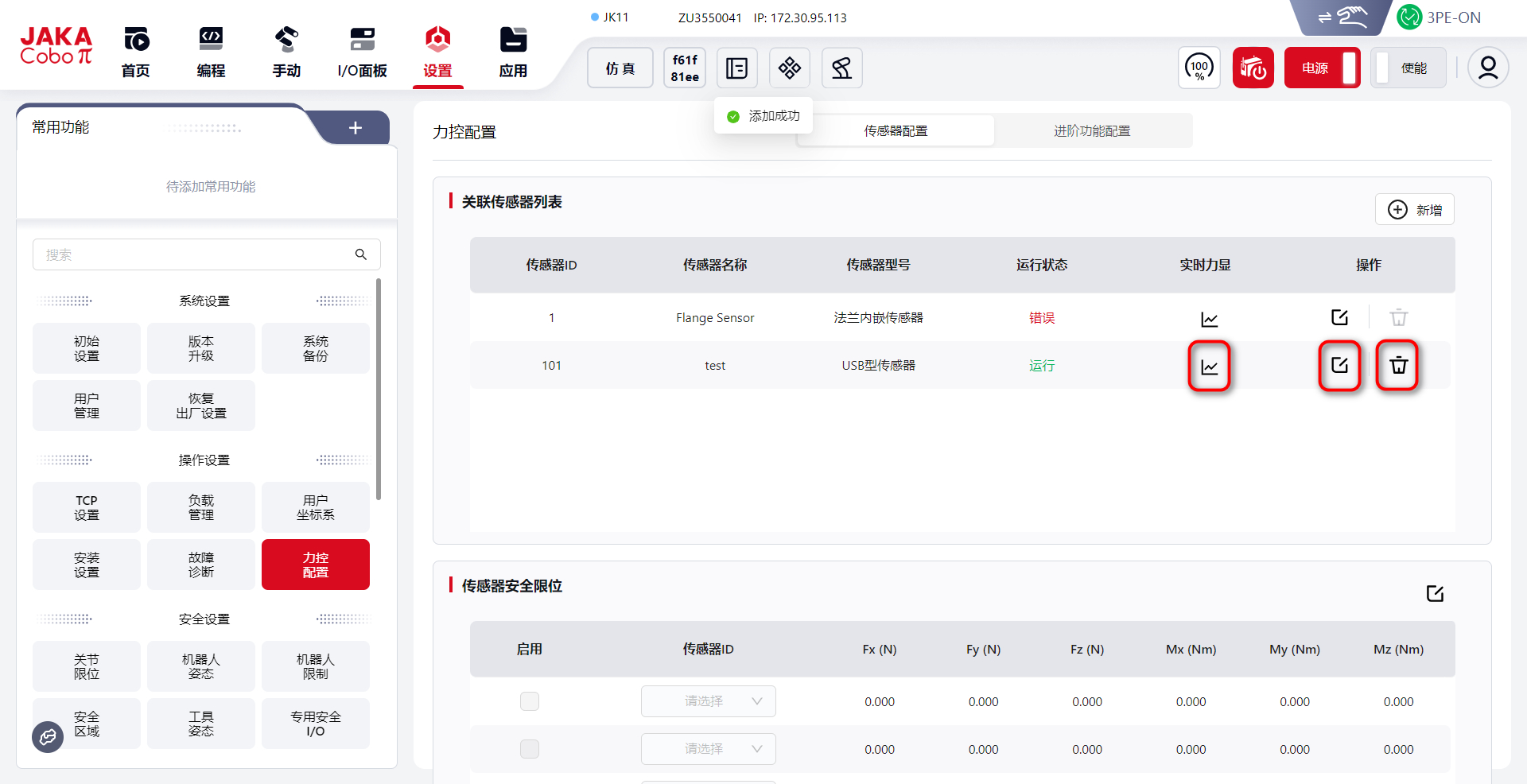Click the user account profile icon
Image resolution: width=1527 pixels, height=784 pixels.
(1487, 68)
